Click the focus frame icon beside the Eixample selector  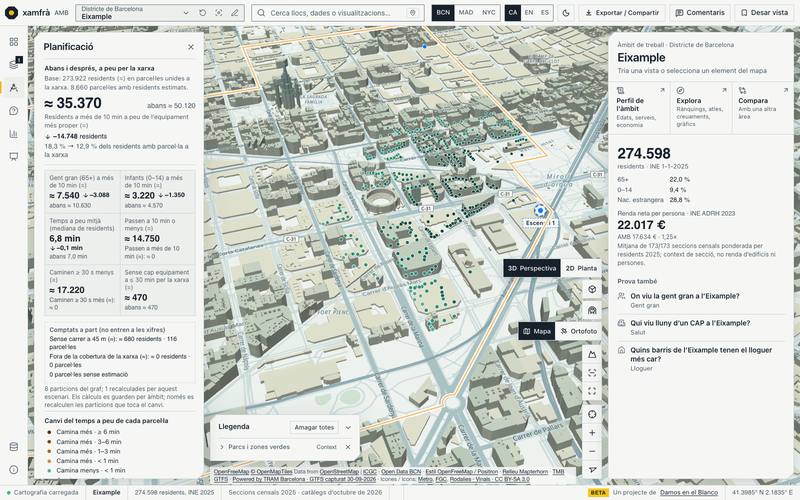pos(218,13)
